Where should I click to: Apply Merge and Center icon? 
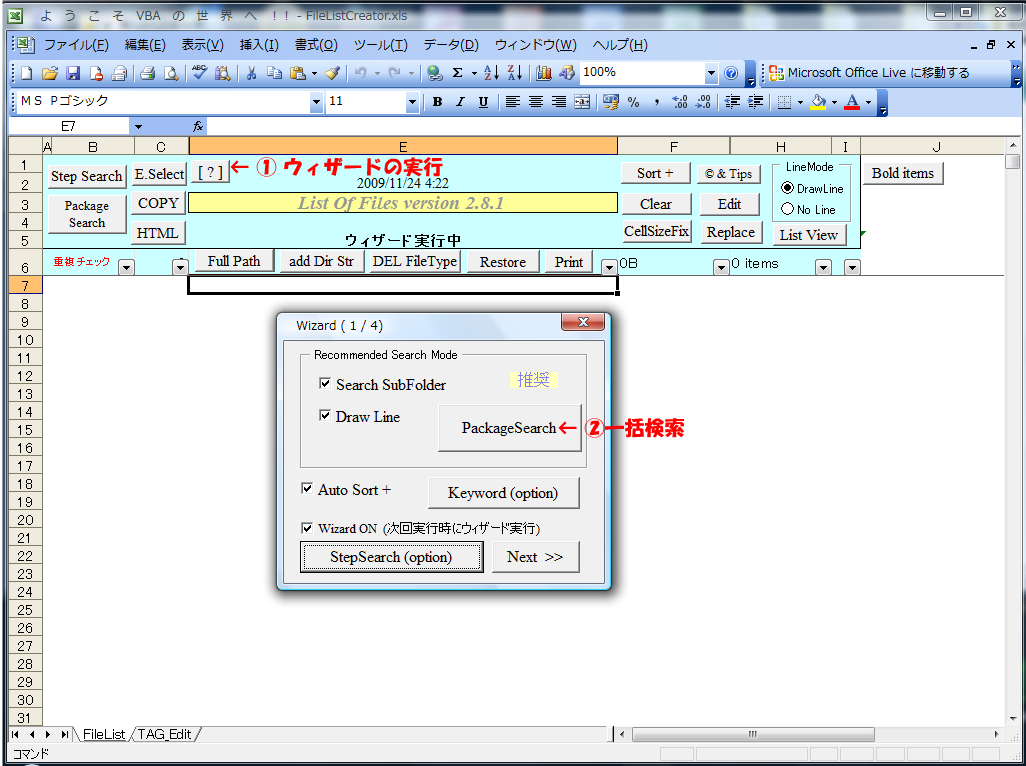pyautogui.click(x=582, y=102)
